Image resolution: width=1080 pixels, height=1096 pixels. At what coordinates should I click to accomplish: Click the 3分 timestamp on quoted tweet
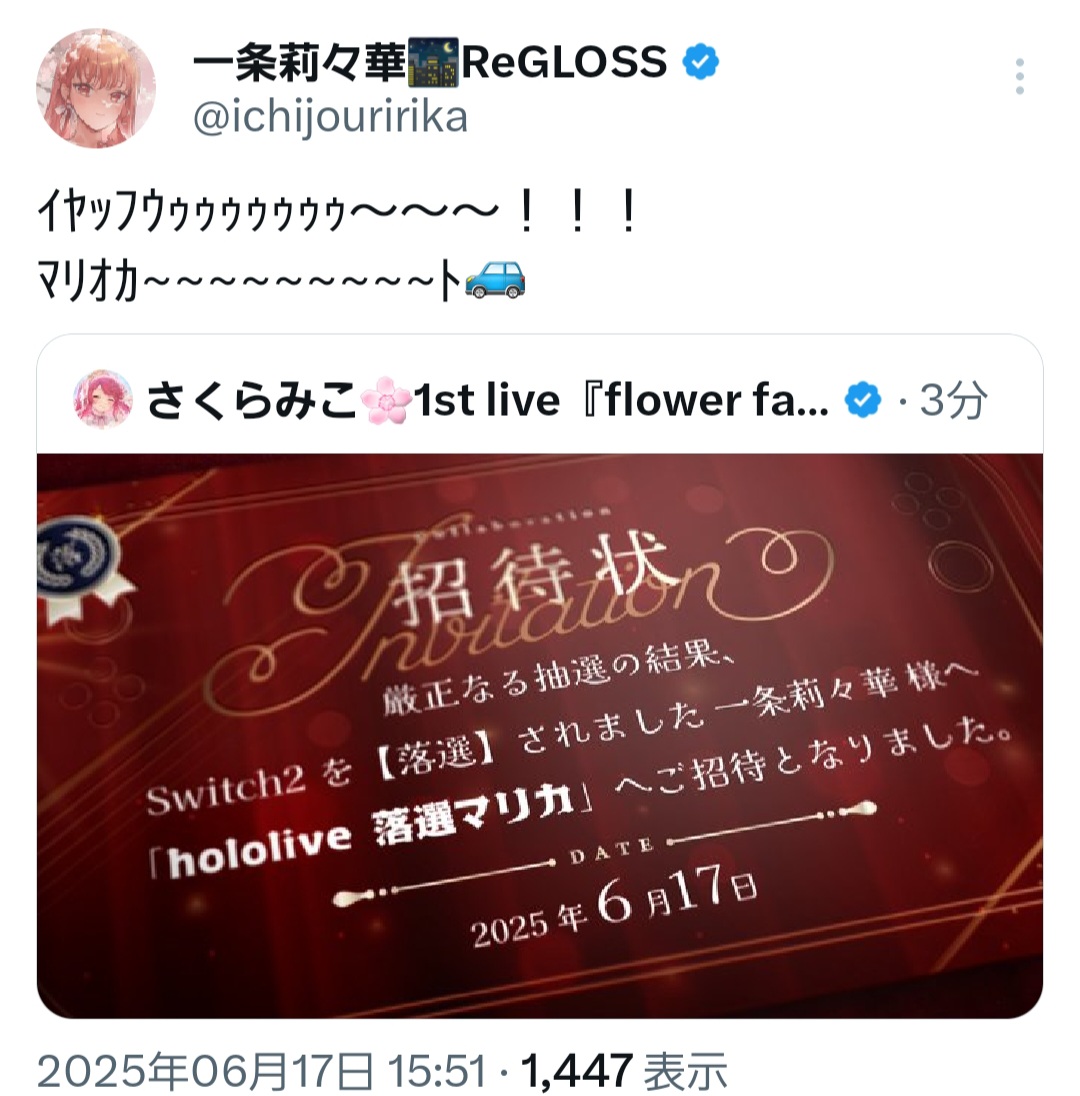click(953, 400)
